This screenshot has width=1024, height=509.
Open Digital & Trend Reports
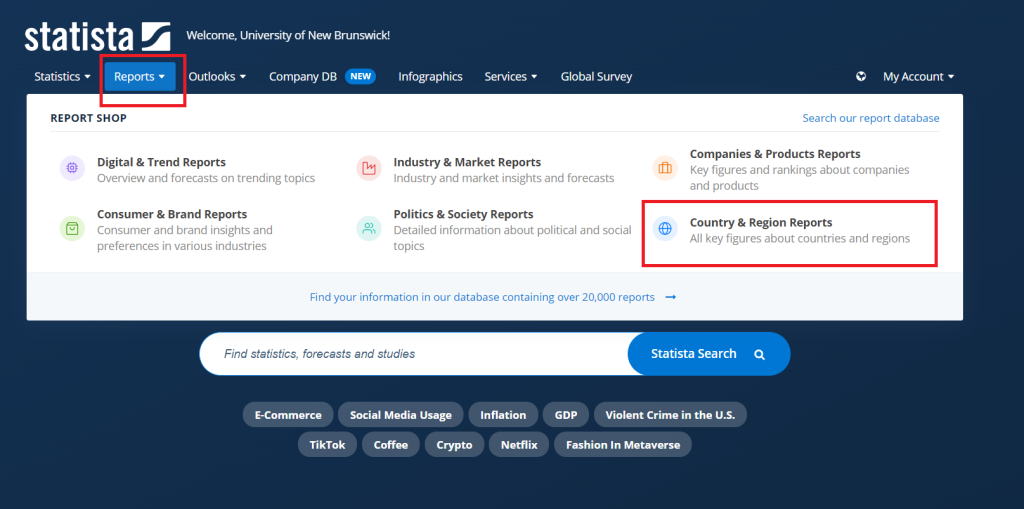click(x=161, y=162)
